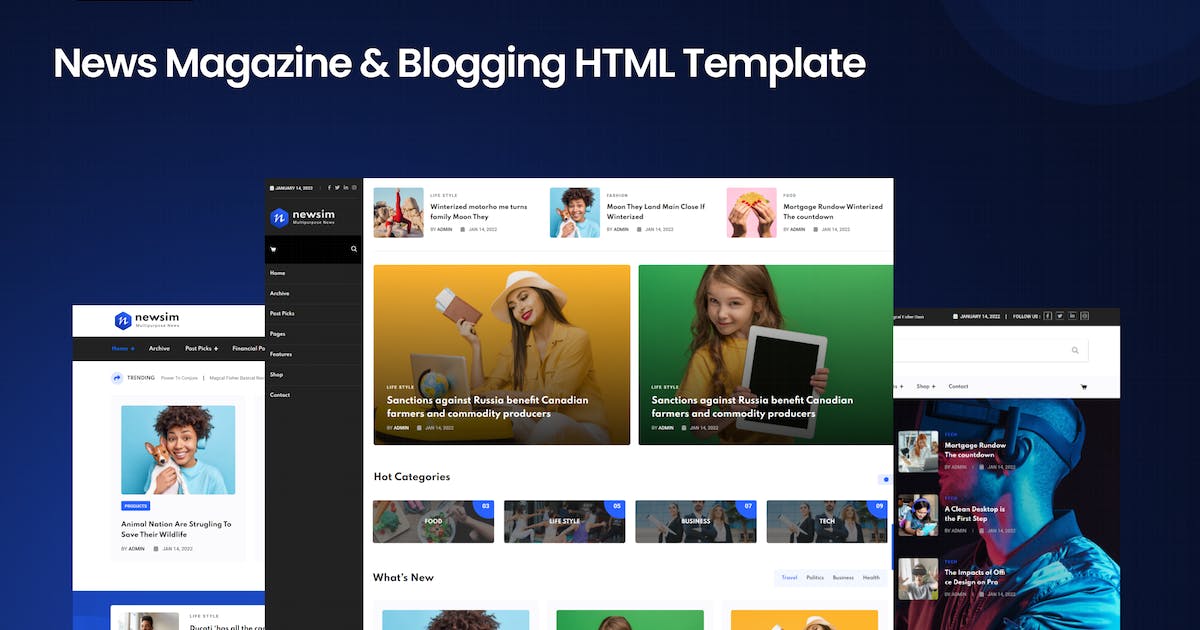
Task: Open the Sanctions headline on the yellow card
Action: (488, 407)
